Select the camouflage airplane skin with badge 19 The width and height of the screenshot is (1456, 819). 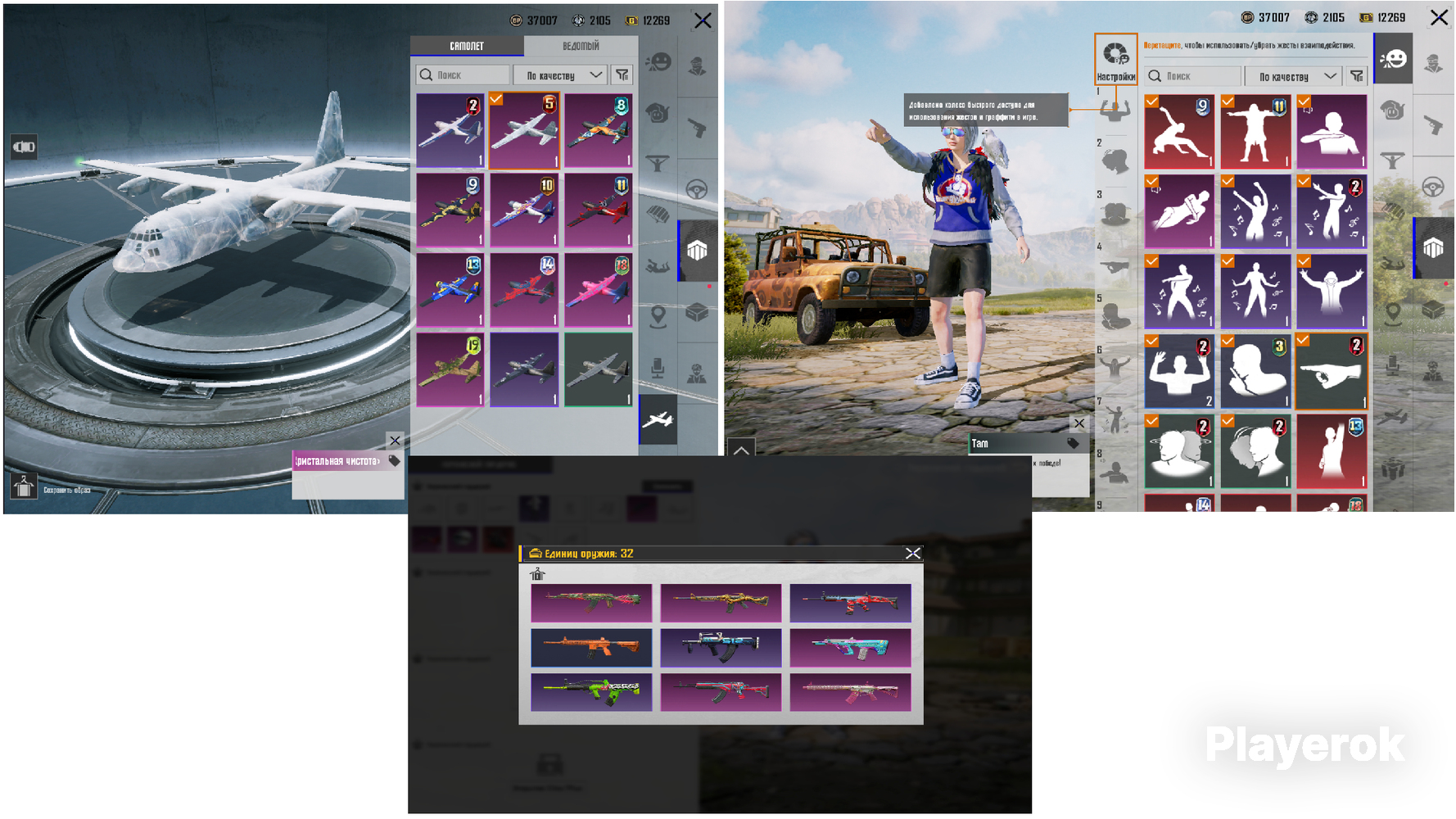pos(450,369)
